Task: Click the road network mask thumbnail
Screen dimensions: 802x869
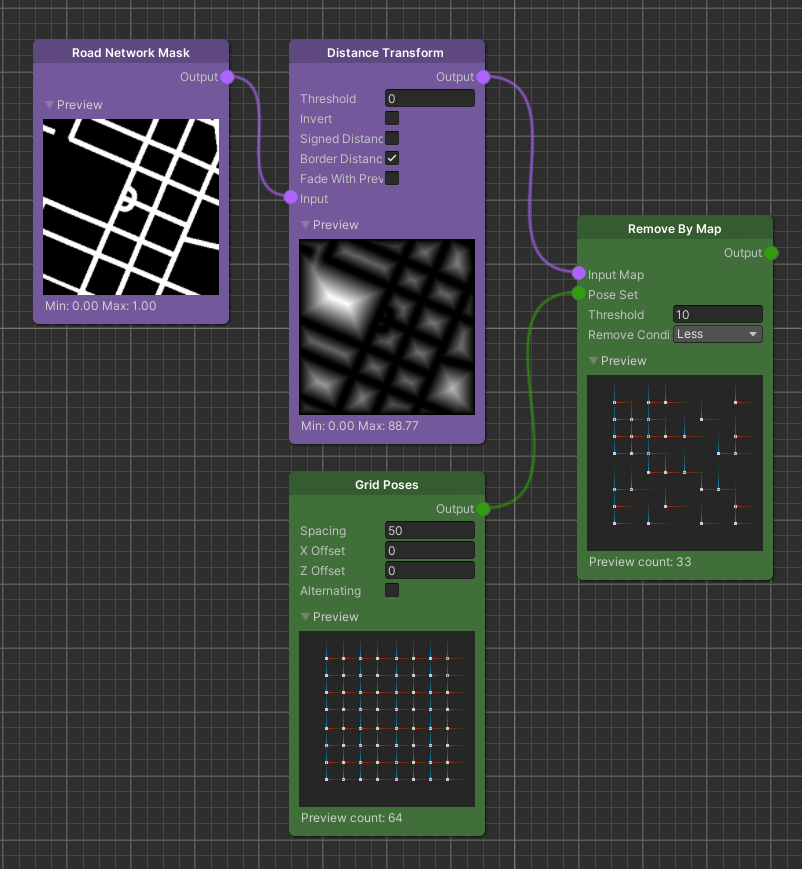Action: 131,207
